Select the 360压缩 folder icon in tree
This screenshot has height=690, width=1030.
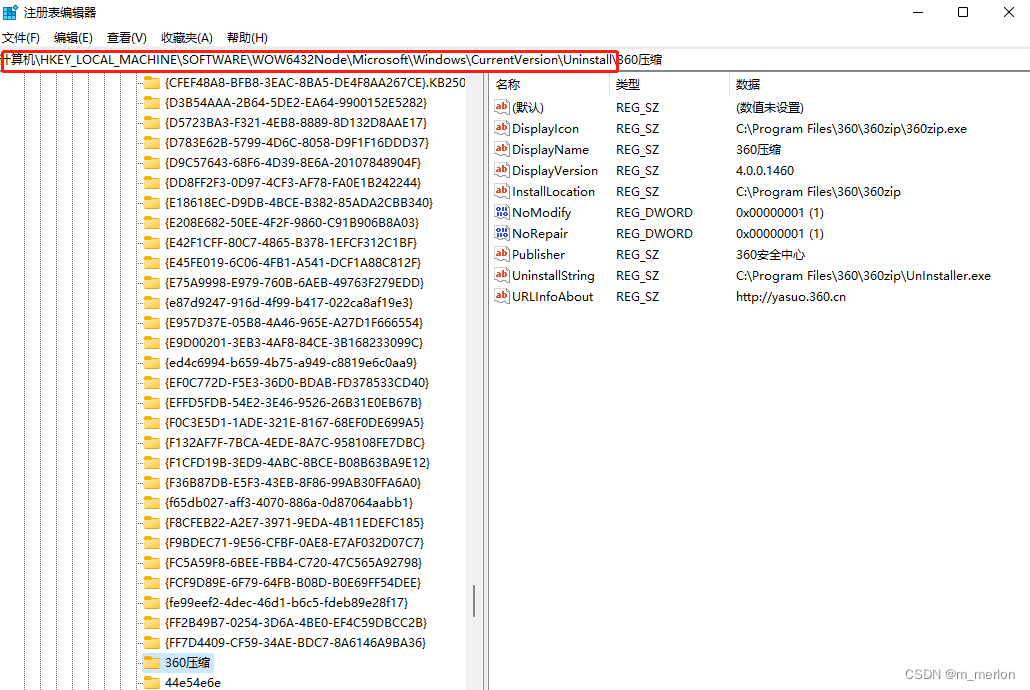(x=152, y=662)
